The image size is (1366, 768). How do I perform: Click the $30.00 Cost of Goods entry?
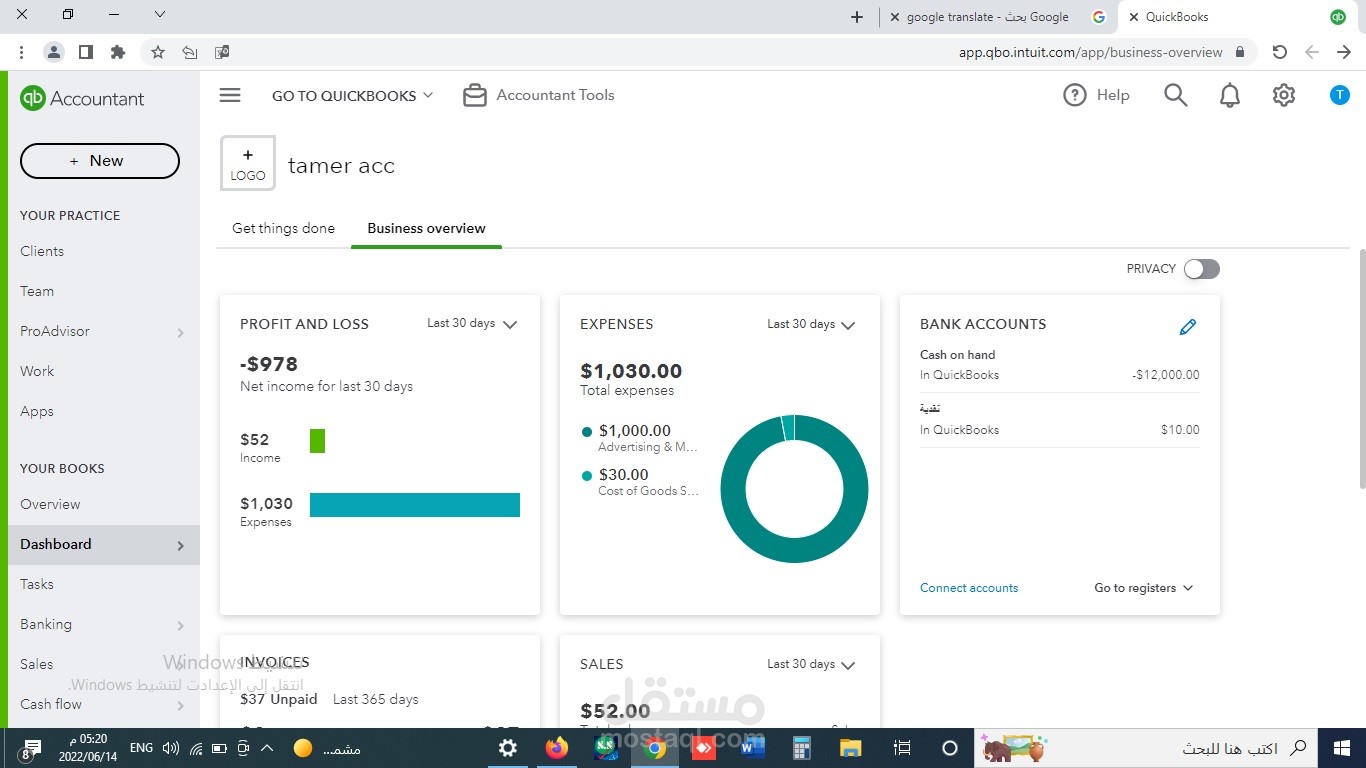point(640,482)
